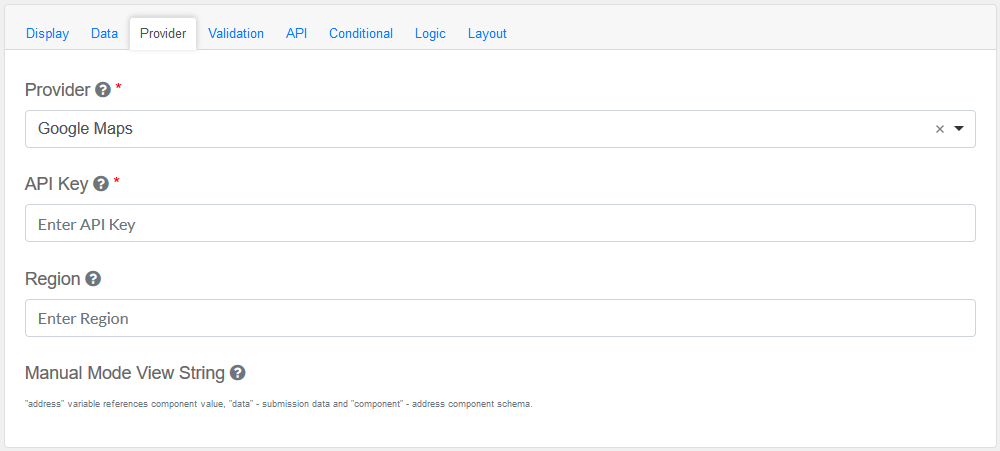The height and width of the screenshot is (451, 1000).
Task: Click the help icon beside Provider label
Action: 102,90
